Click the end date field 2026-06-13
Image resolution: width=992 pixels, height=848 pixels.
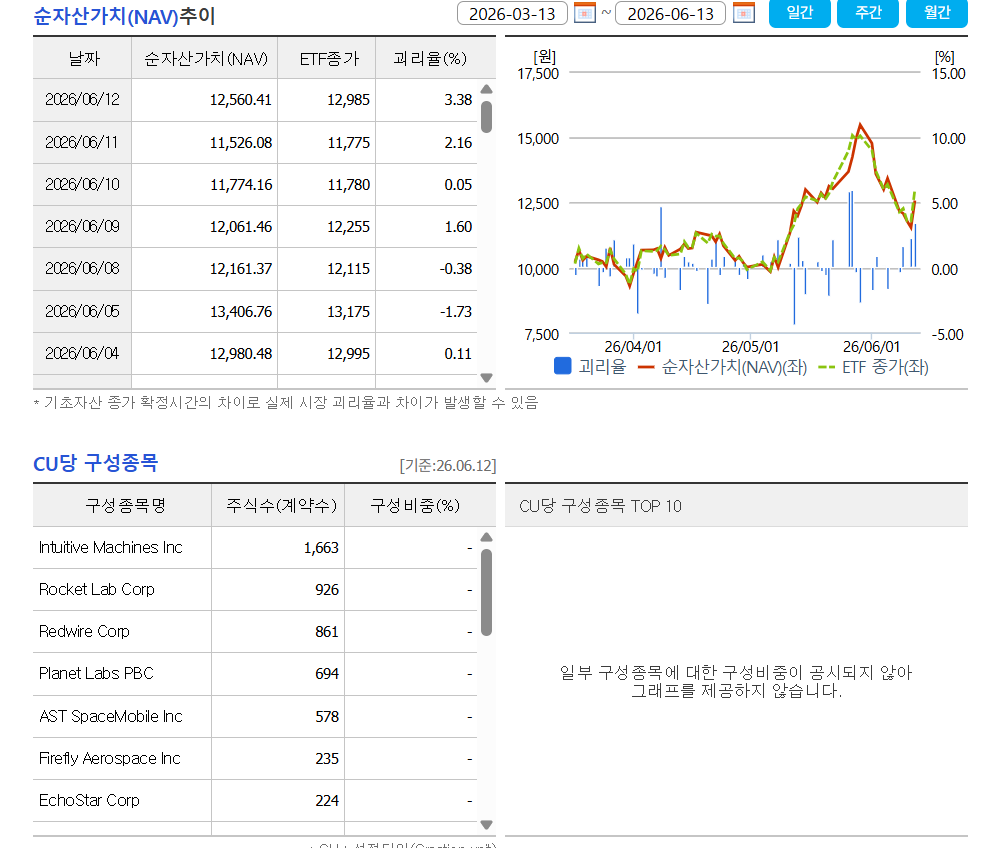[x=670, y=13]
